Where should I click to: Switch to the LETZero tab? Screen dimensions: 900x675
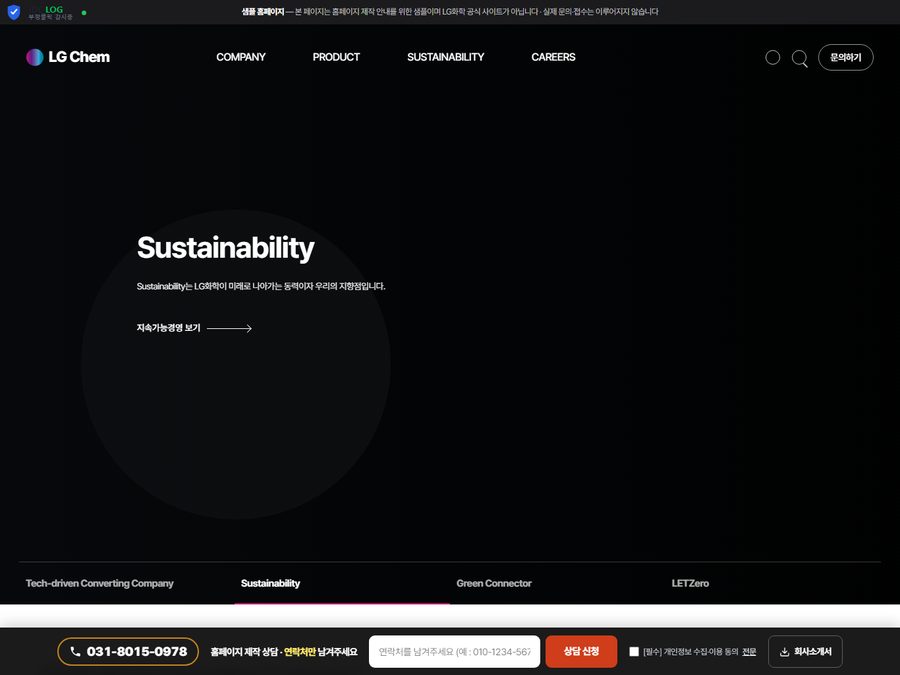(690, 583)
